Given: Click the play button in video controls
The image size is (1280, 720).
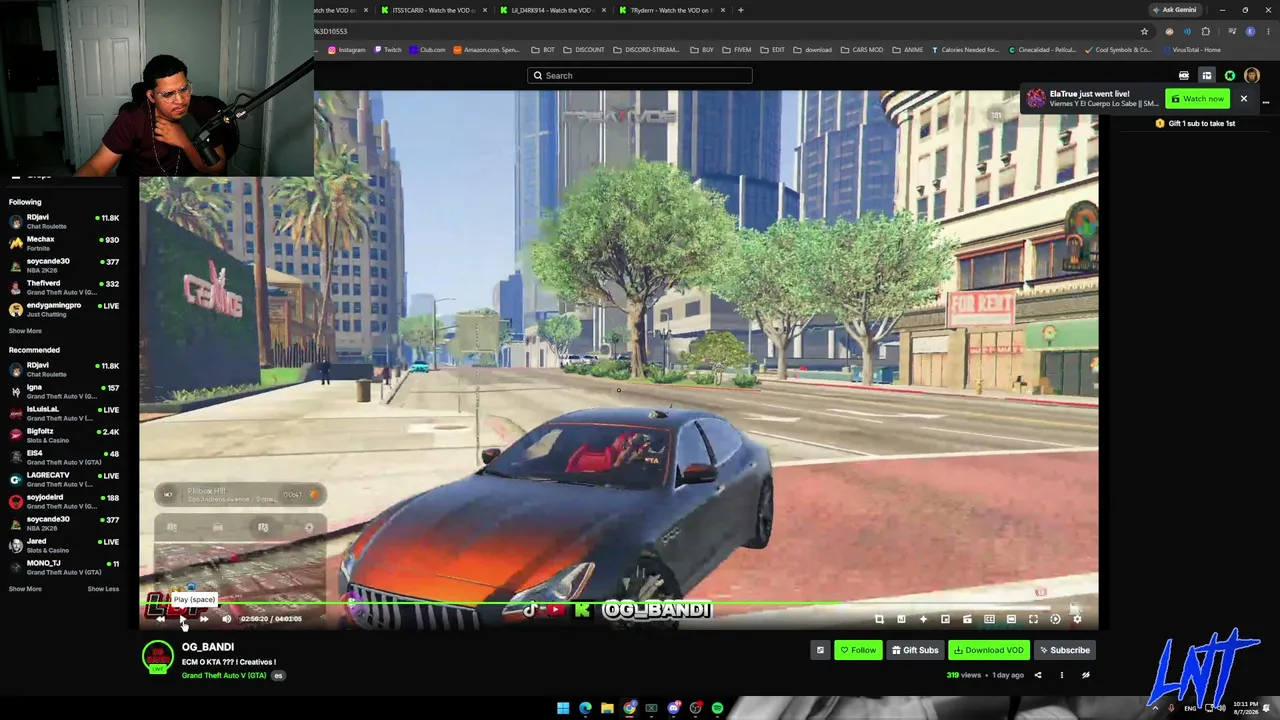Looking at the screenshot, I should pyautogui.click(x=182, y=619).
